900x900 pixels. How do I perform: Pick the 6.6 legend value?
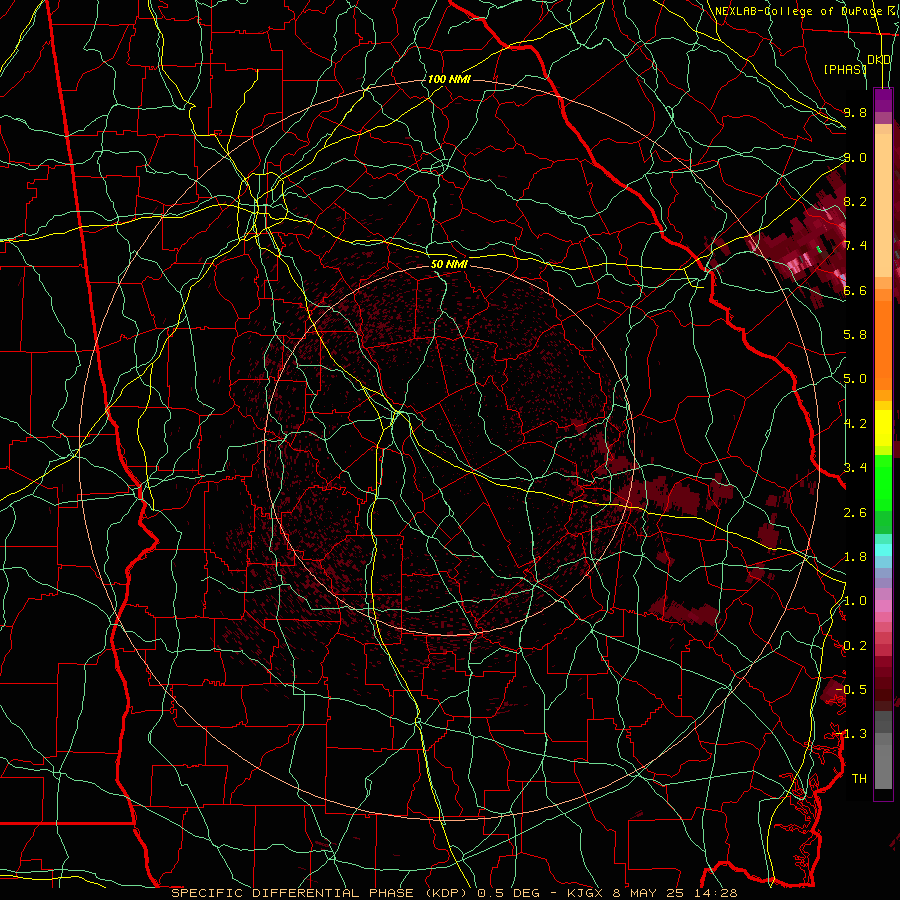coord(855,290)
